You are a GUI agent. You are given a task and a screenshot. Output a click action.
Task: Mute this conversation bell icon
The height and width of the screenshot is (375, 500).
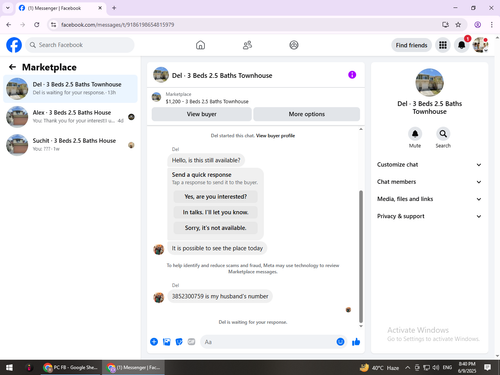415,134
